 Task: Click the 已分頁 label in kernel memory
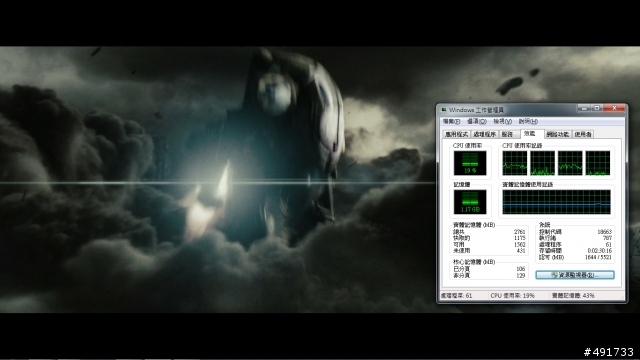pyautogui.click(x=462, y=269)
